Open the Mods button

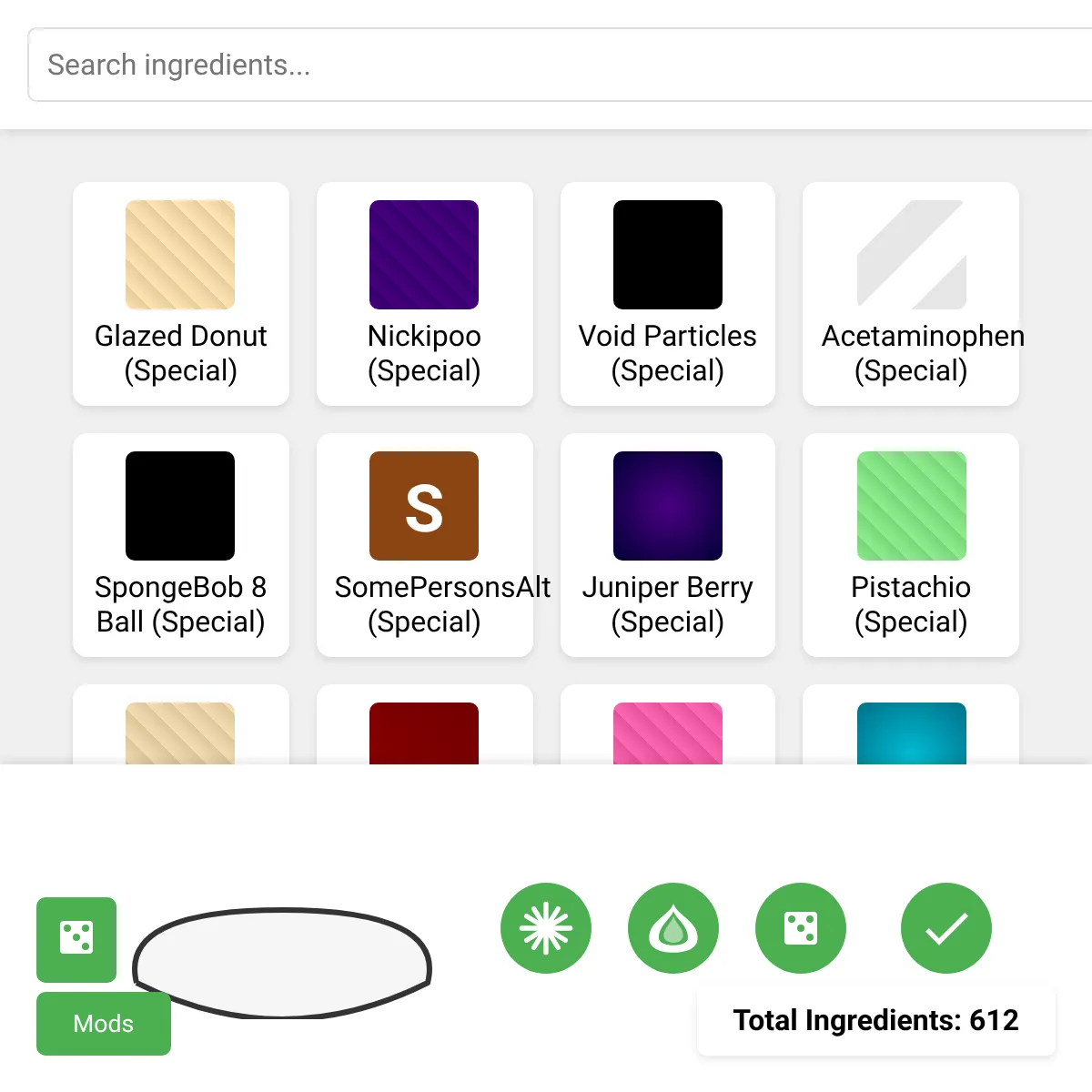tap(104, 1024)
